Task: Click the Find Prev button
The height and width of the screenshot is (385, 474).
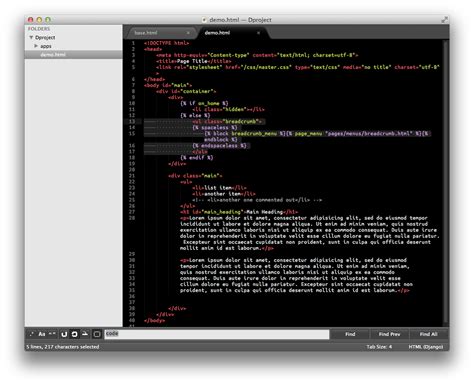Action: pyautogui.click(x=389, y=334)
